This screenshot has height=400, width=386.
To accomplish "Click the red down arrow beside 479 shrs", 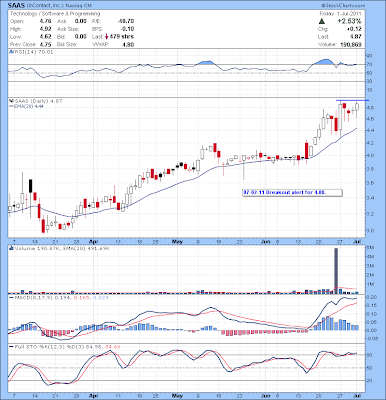I will [106, 36].
